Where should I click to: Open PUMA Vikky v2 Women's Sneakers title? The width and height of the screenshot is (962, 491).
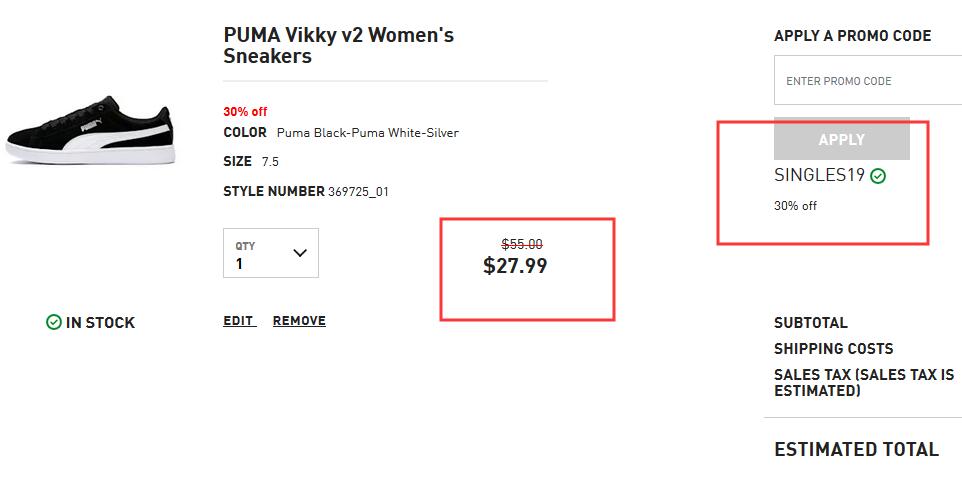coord(339,45)
